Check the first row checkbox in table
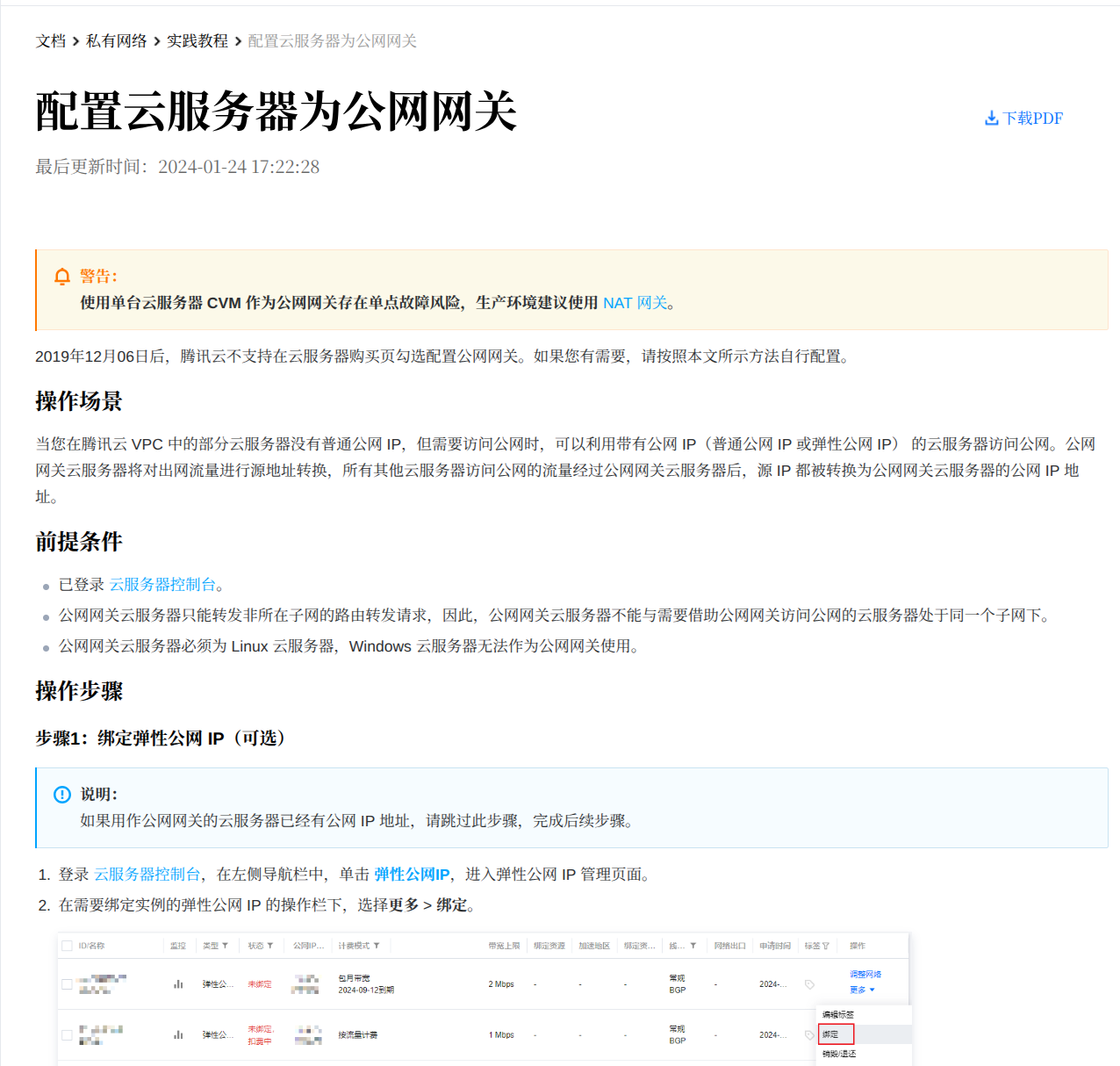1120x1066 pixels. (x=67, y=984)
